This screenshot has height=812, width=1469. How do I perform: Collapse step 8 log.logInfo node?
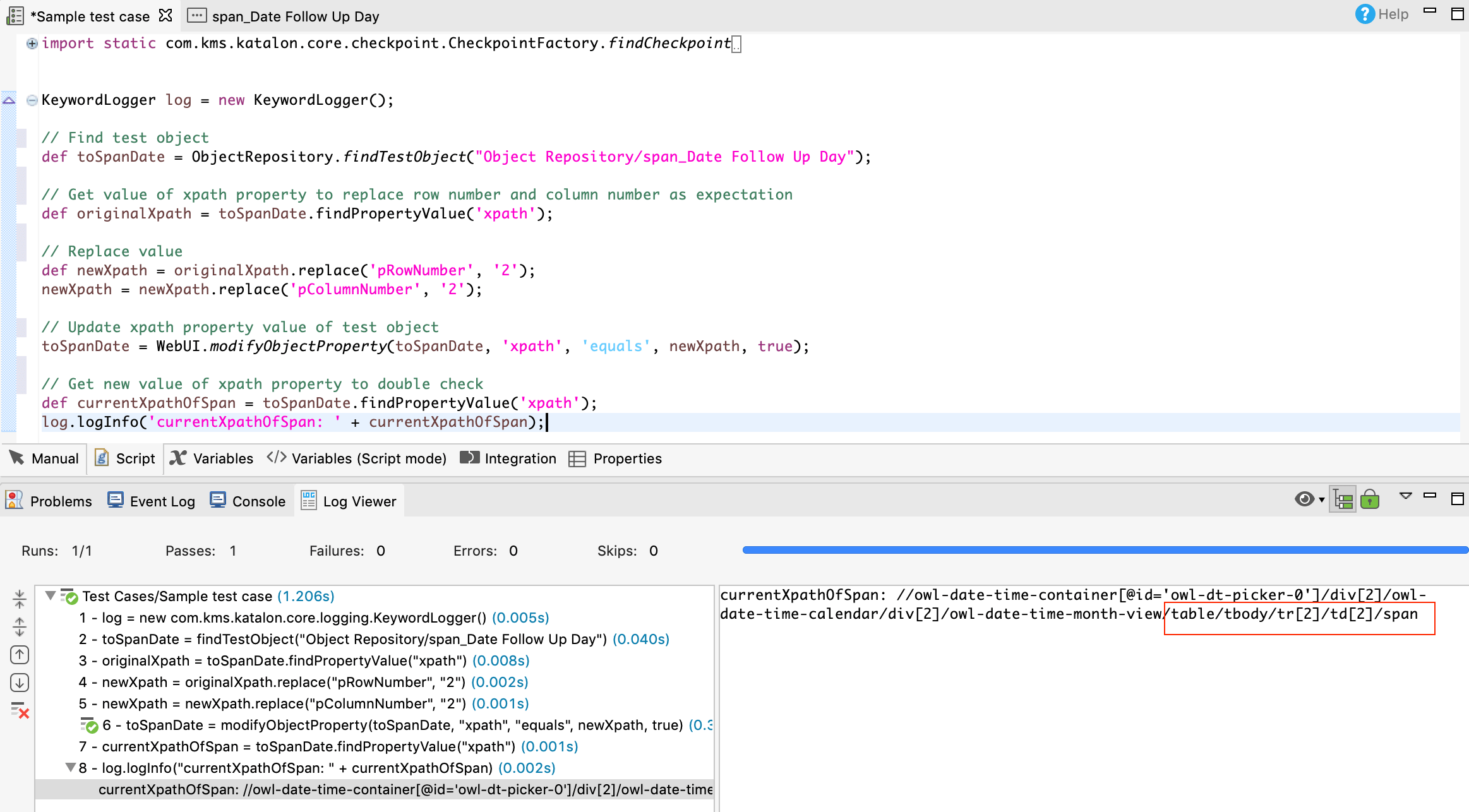[71, 767]
